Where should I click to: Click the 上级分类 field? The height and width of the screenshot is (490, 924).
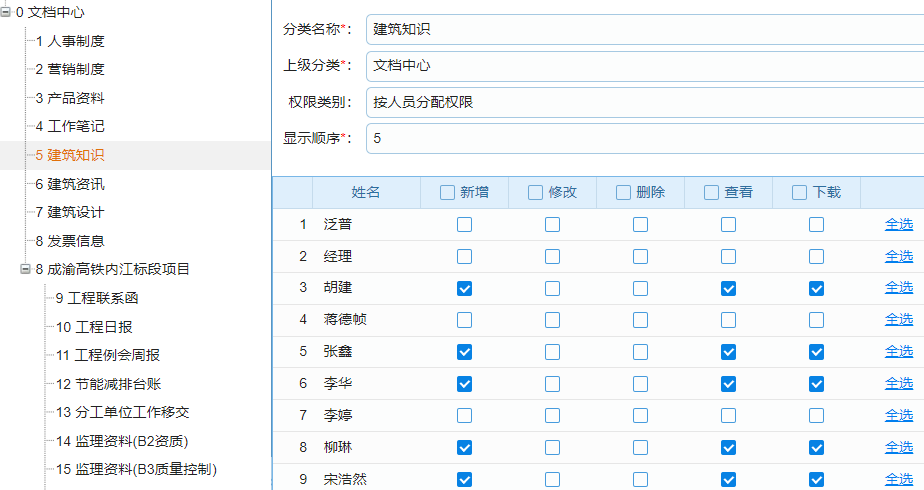(x=640, y=66)
